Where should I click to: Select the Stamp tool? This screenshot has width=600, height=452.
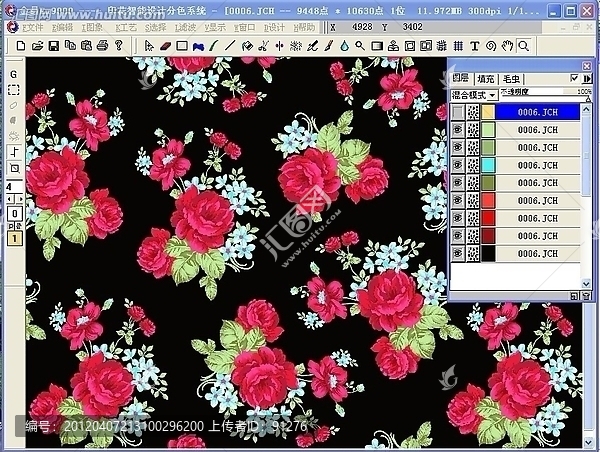(393, 46)
